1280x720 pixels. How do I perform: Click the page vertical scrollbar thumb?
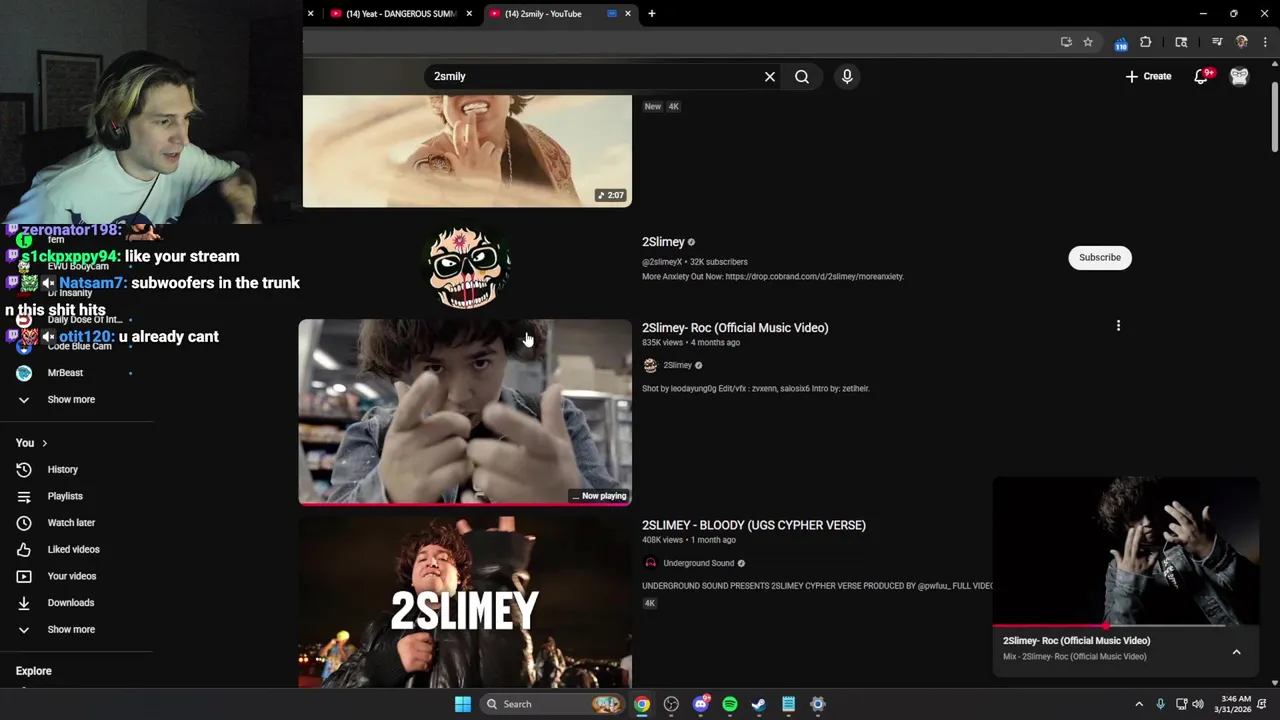click(1274, 117)
